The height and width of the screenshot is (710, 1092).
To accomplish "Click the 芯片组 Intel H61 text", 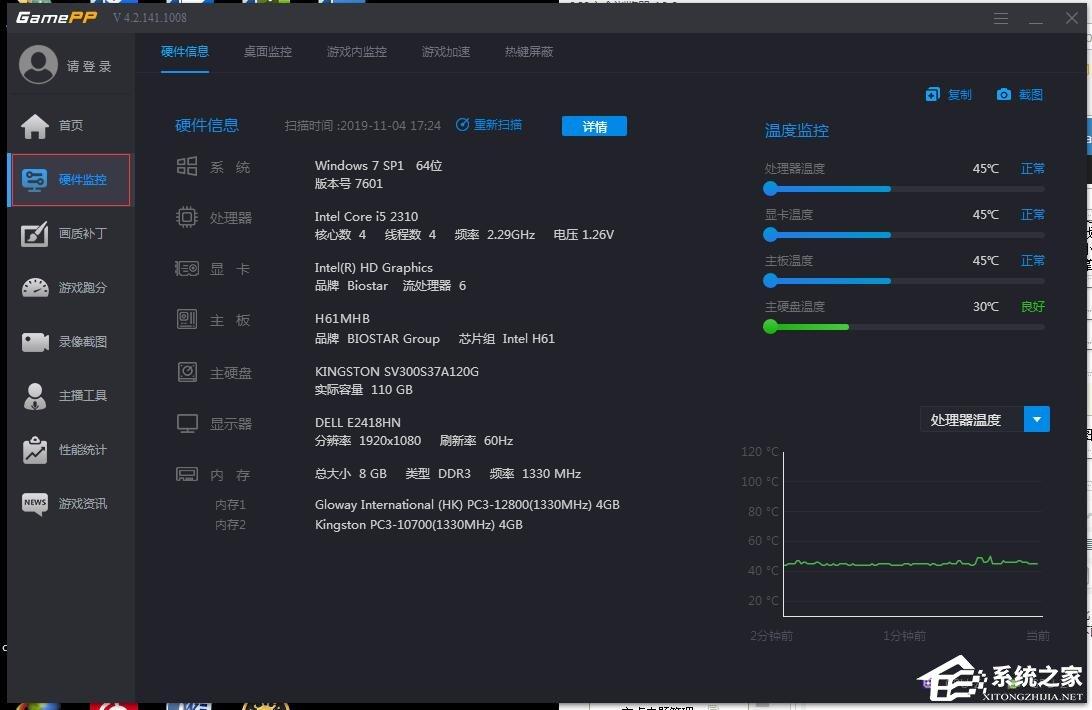I will (506, 339).
